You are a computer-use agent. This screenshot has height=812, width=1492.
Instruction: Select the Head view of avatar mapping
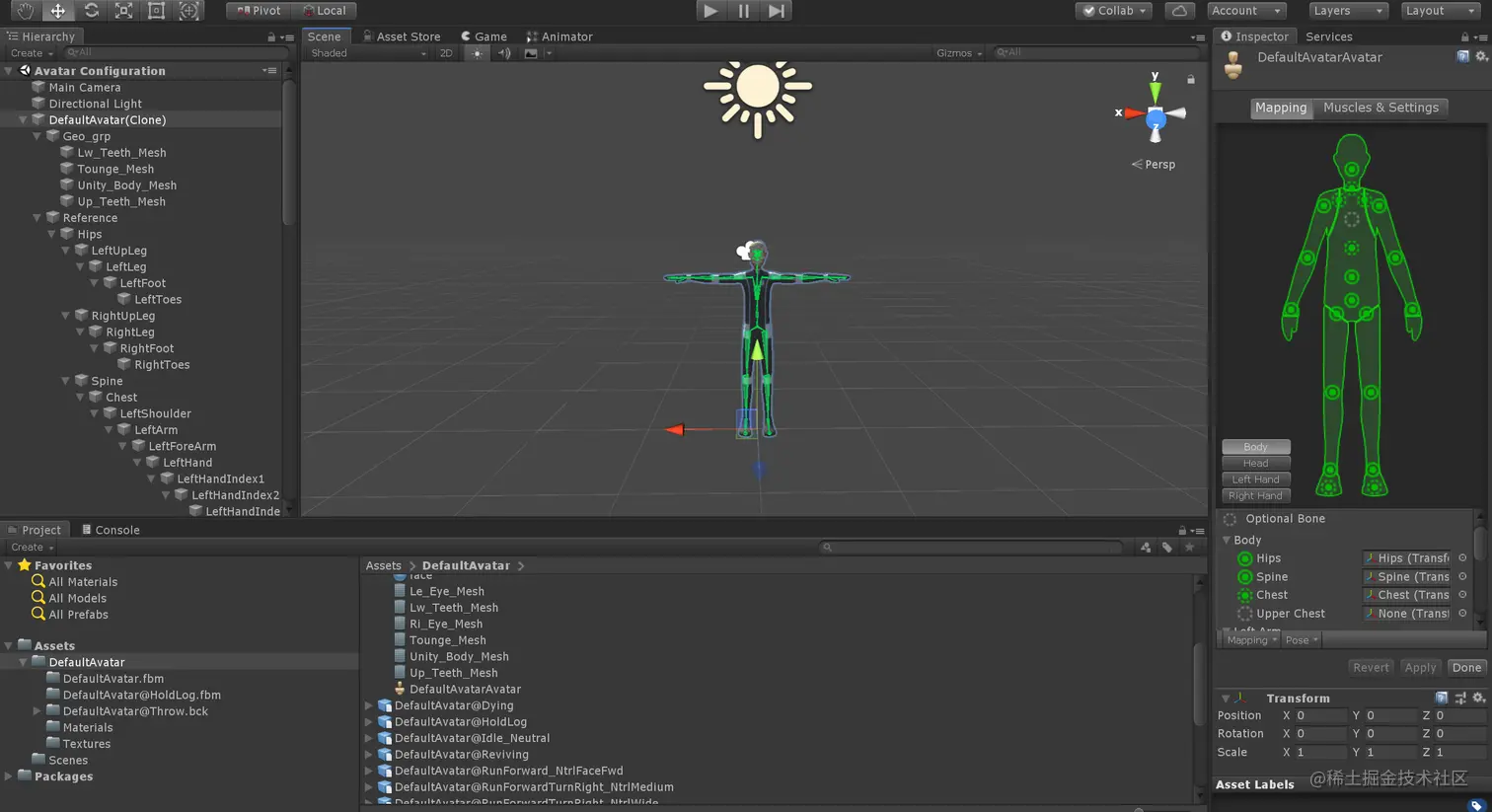[1255, 464]
